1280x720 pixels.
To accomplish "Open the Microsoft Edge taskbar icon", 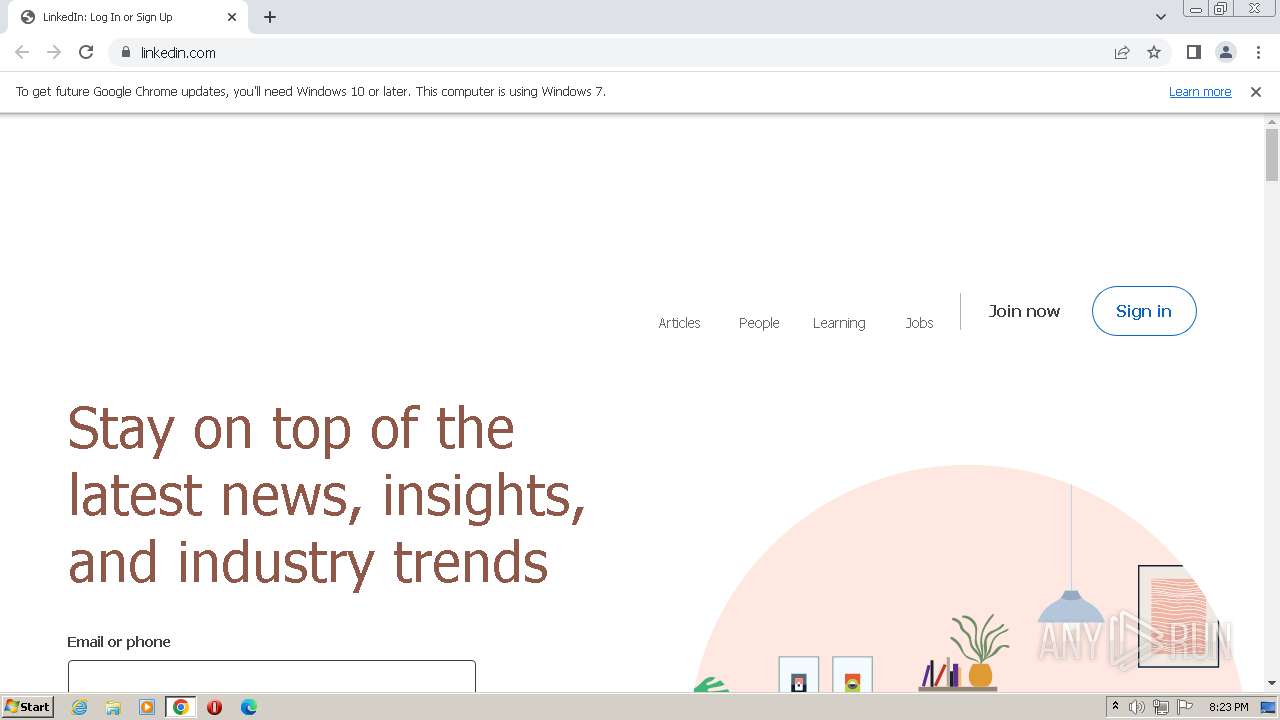I will point(249,707).
